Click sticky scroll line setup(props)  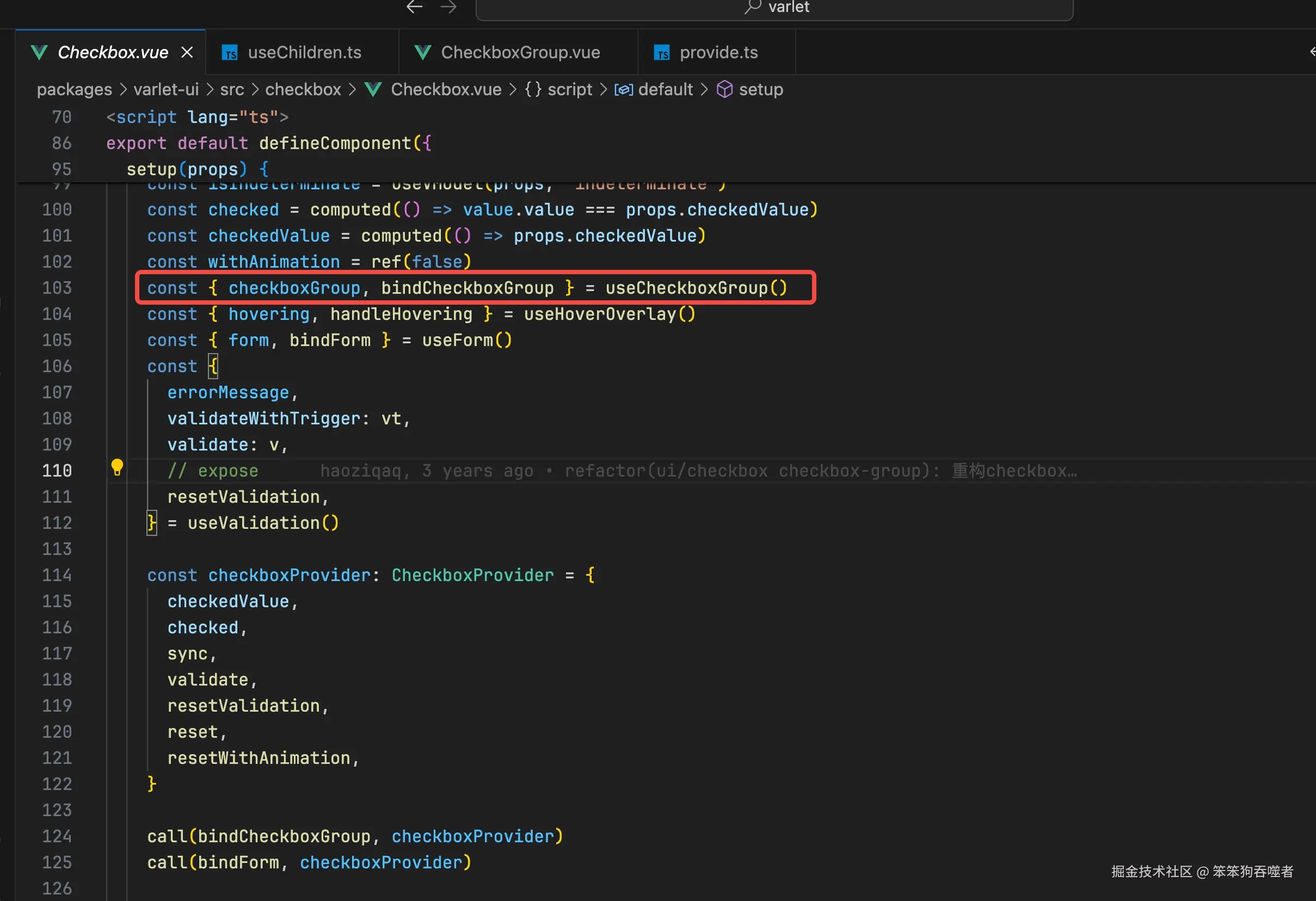pos(187,169)
